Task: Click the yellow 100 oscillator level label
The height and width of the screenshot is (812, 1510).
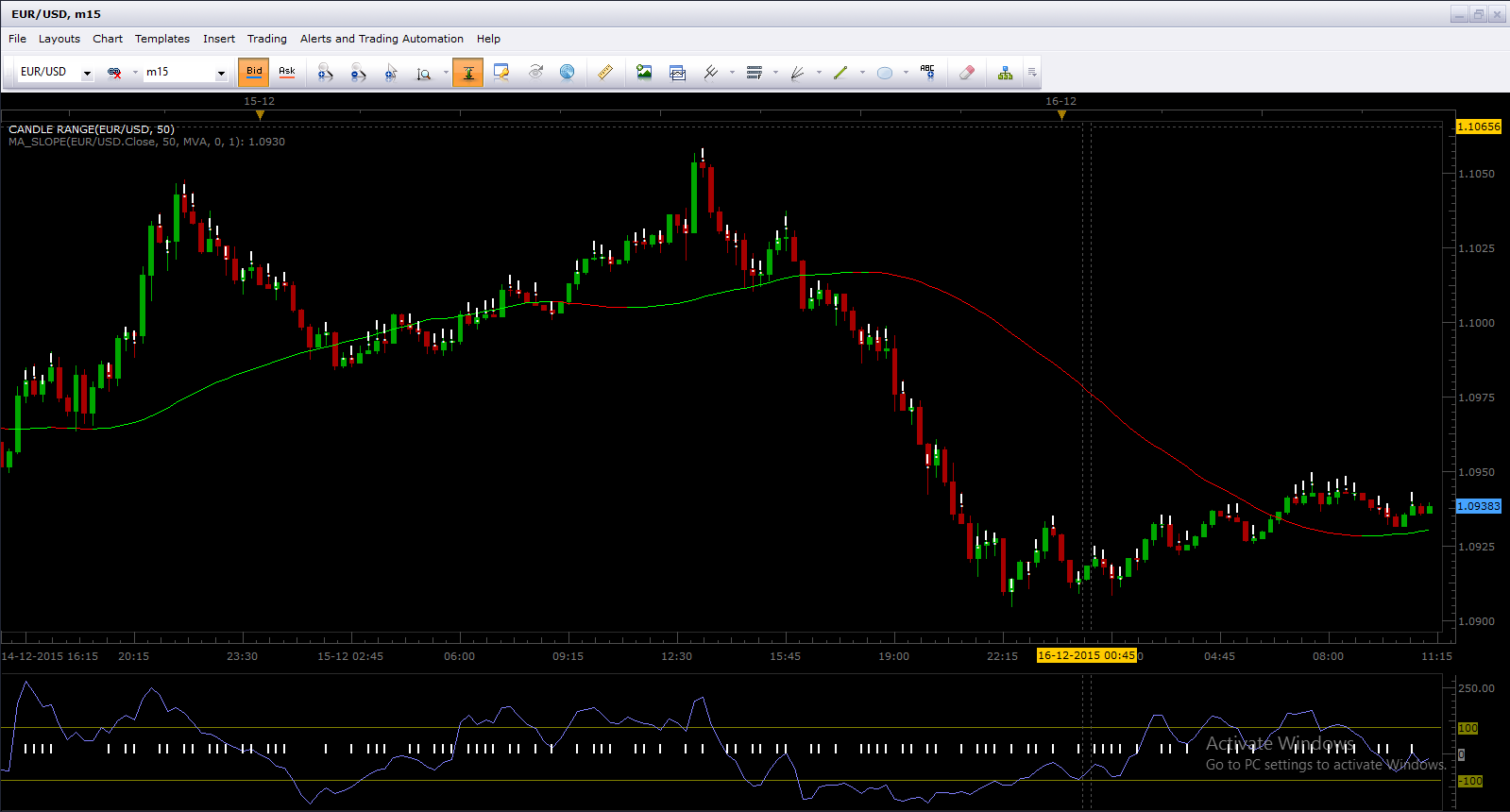Action: pyautogui.click(x=1468, y=728)
